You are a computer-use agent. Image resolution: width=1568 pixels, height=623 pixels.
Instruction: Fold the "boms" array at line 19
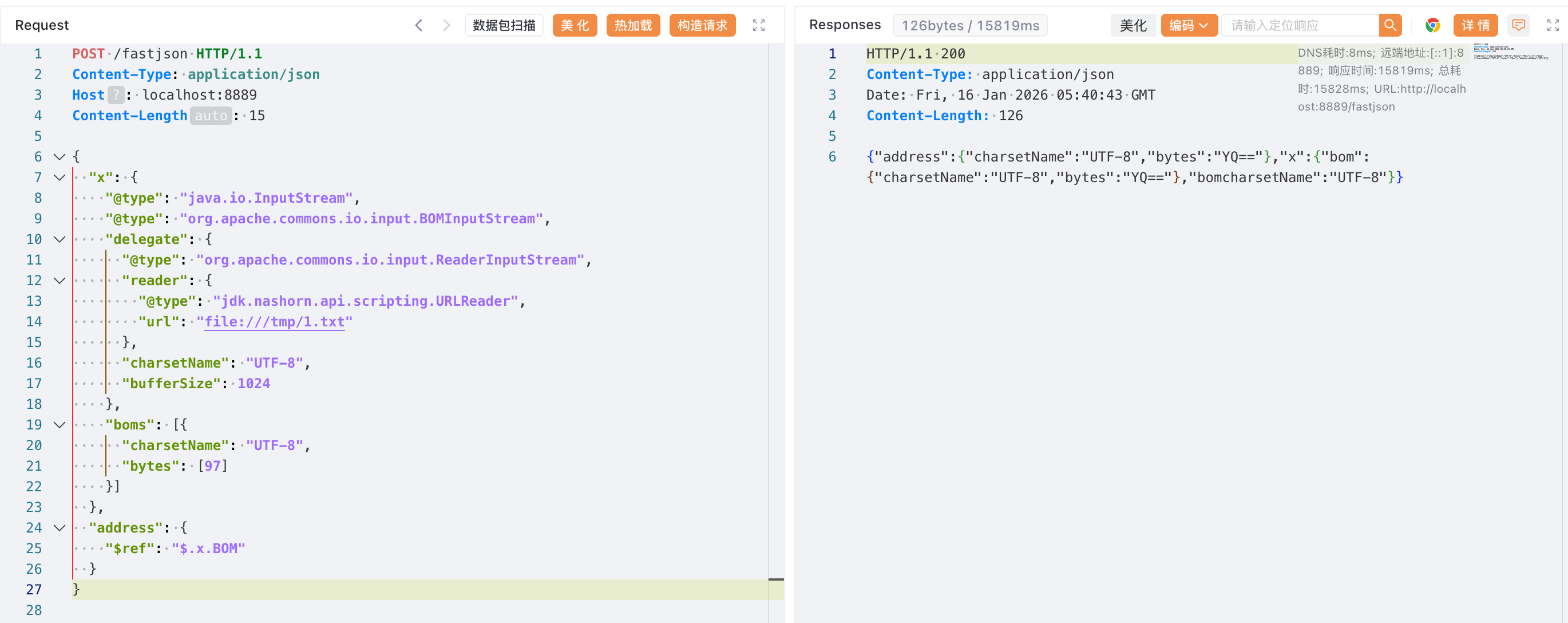coord(60,425)
